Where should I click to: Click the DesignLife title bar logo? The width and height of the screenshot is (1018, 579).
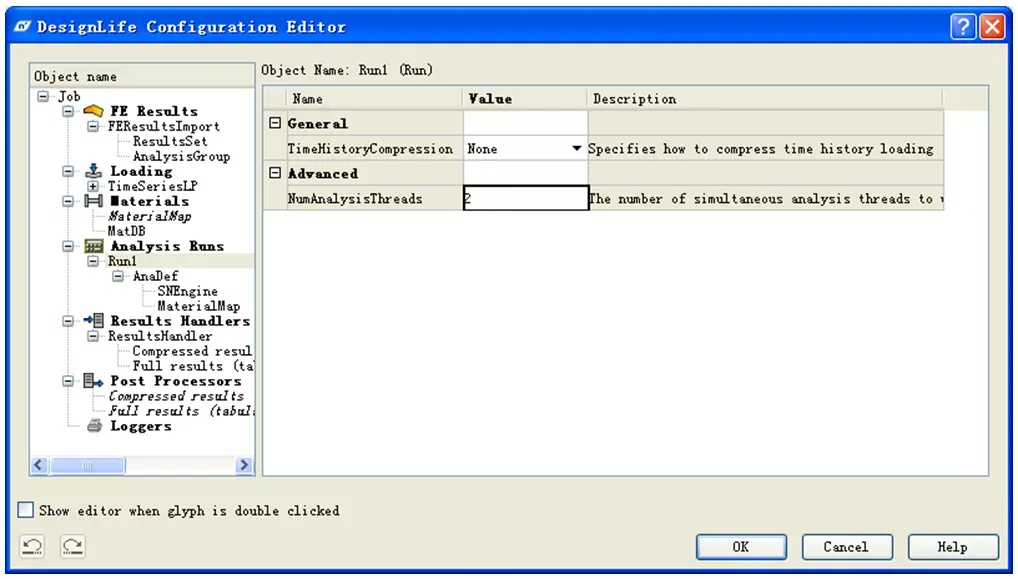pyautogui.click(x=22, y=27)
